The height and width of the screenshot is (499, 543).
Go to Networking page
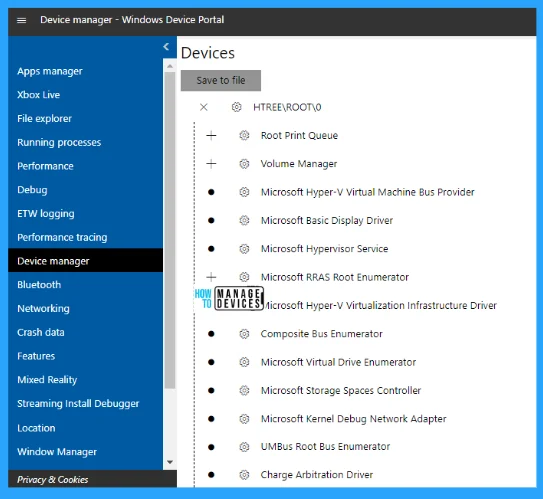[43, 309]
